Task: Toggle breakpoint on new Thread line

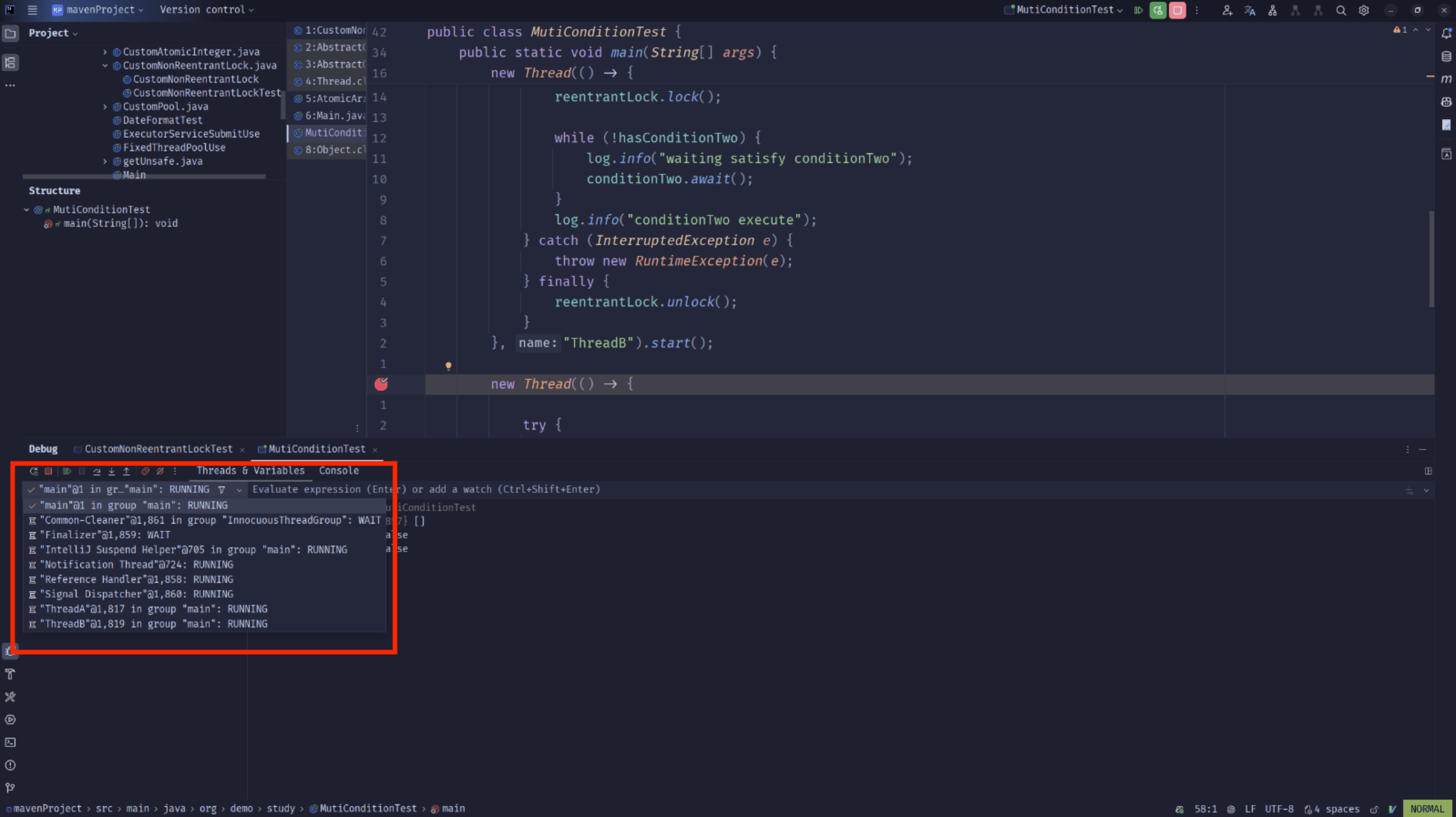Action: [x=381, y=385]
